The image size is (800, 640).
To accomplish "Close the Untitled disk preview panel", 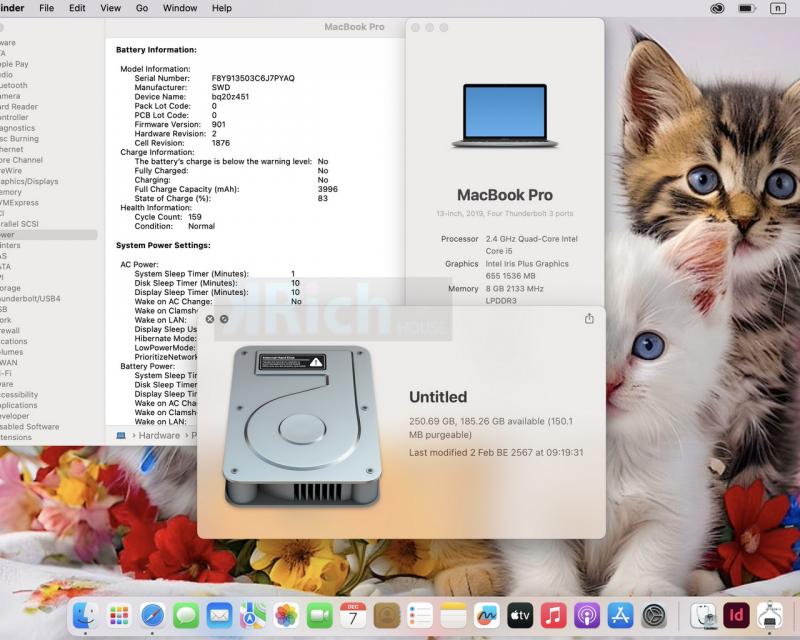I will [210, 319].
